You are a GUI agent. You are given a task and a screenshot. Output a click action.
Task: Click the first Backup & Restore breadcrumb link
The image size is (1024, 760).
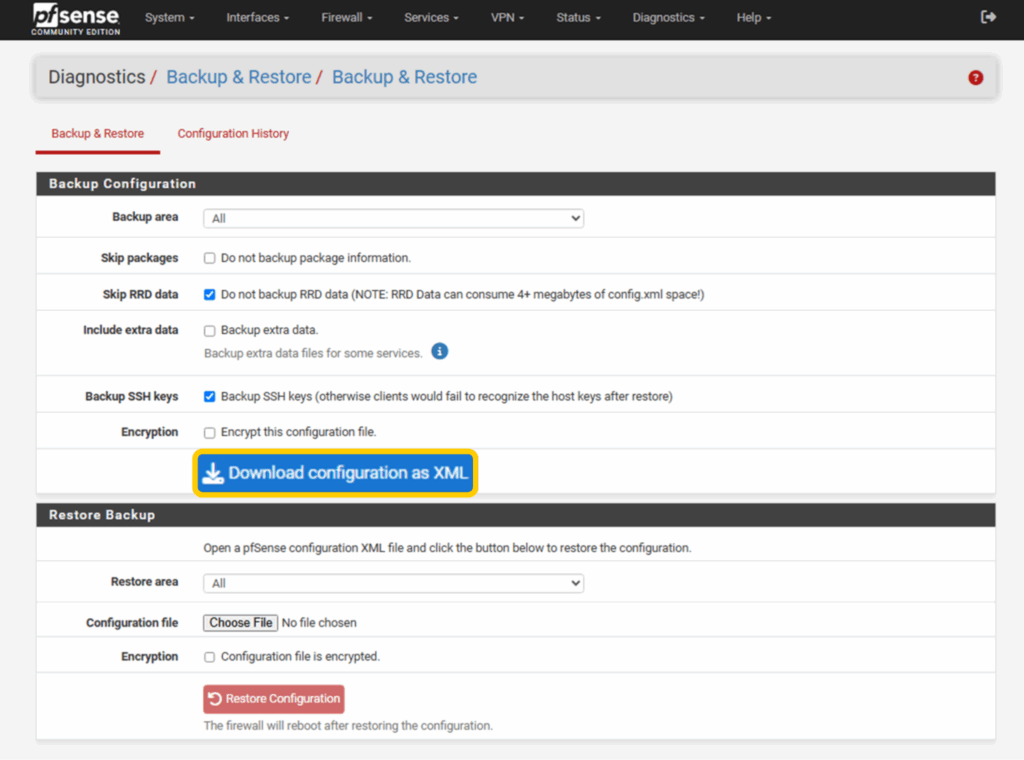tap(238, 77)
